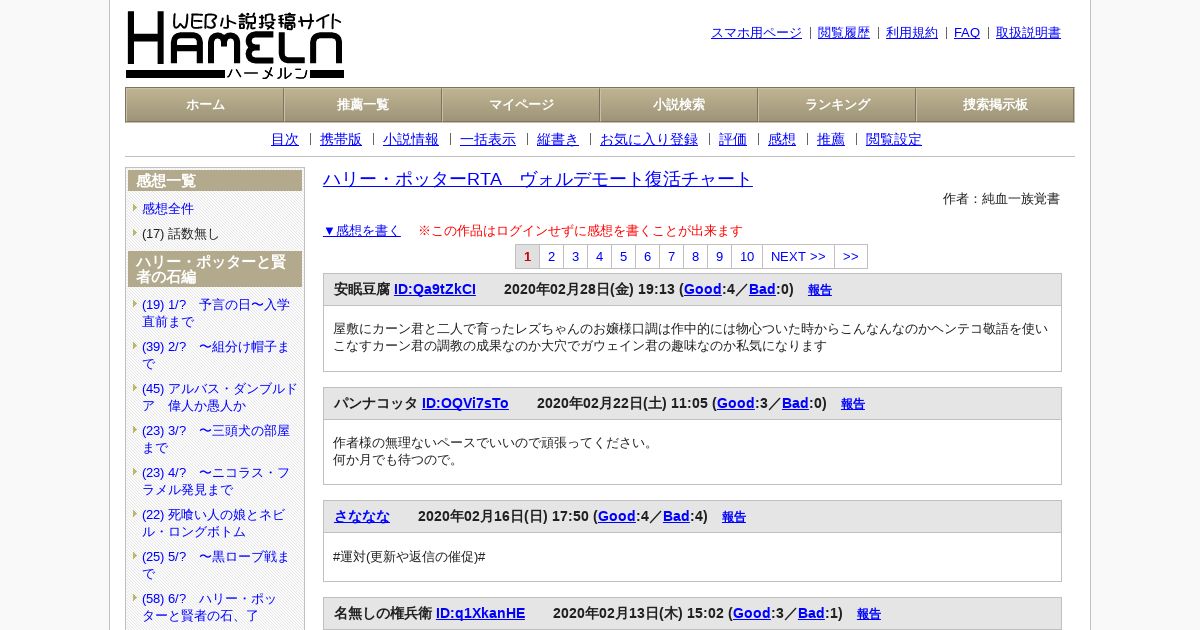Open the マイページ navigation tab
Screen dimensions: 1200x630
pos(521,105)
